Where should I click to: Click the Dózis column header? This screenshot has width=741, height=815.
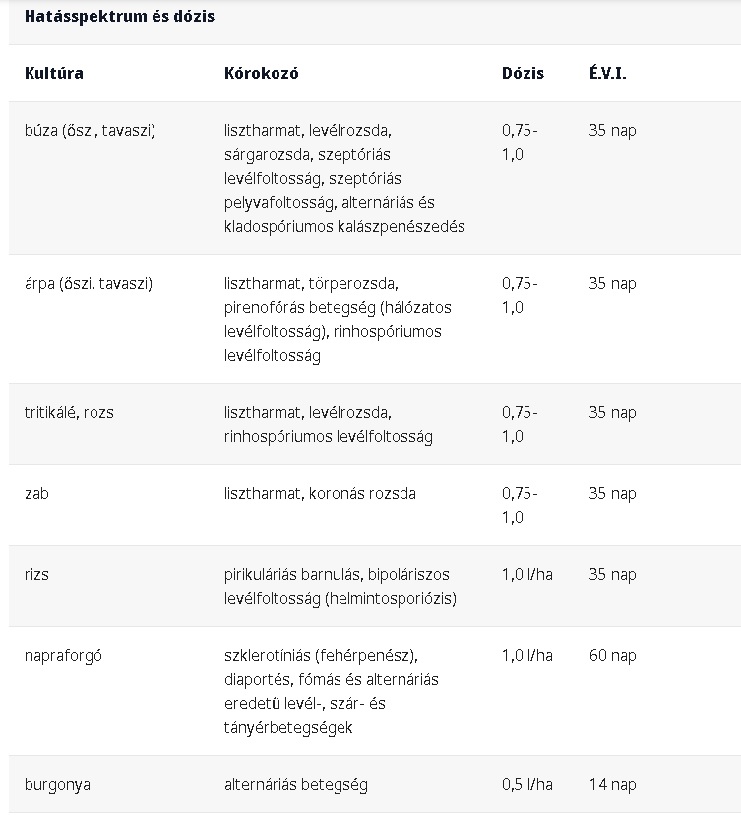pyautogui.click(x=523, y=74)
